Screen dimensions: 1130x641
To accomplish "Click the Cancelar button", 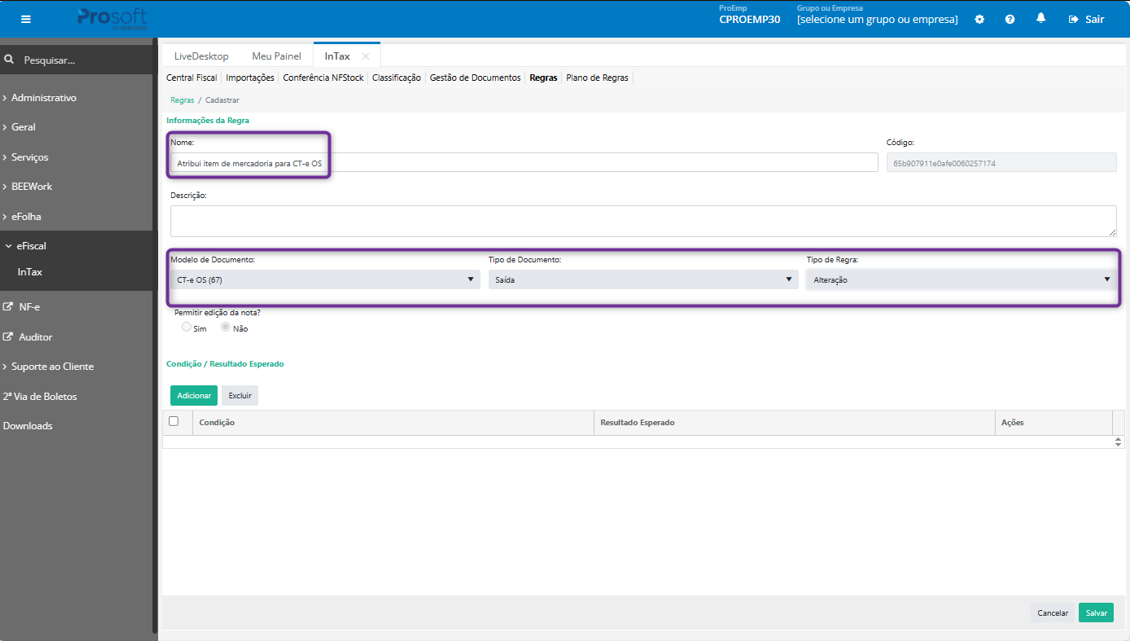I will (1052, 613).
